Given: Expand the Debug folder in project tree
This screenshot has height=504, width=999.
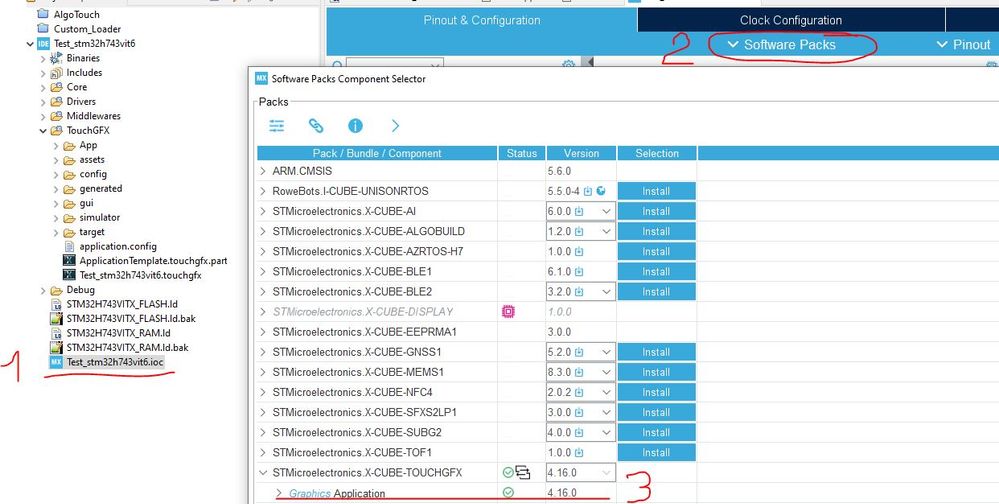Looking at the screenshot, I should point(43,290).
